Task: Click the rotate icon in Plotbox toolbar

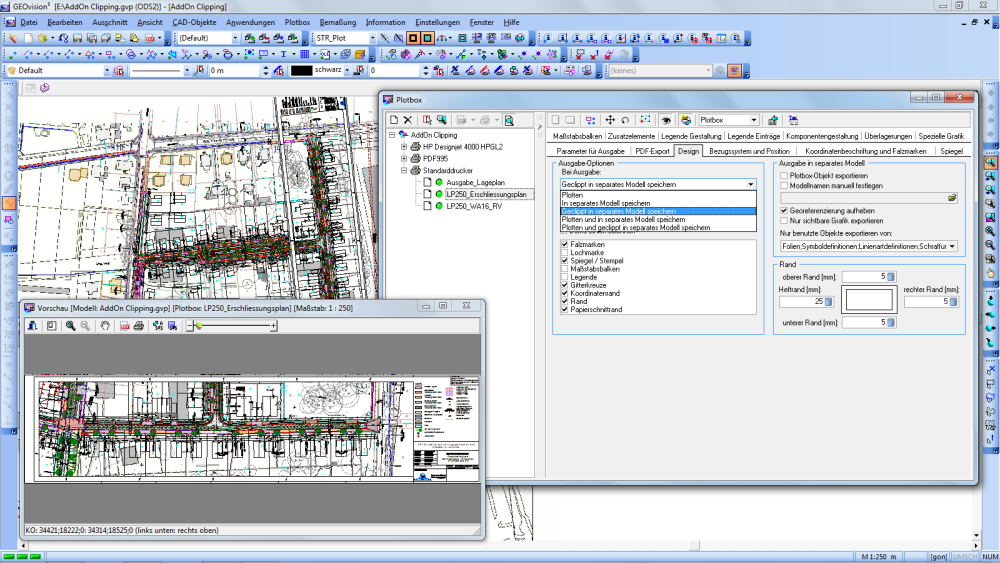Action: tap(624, 120)
